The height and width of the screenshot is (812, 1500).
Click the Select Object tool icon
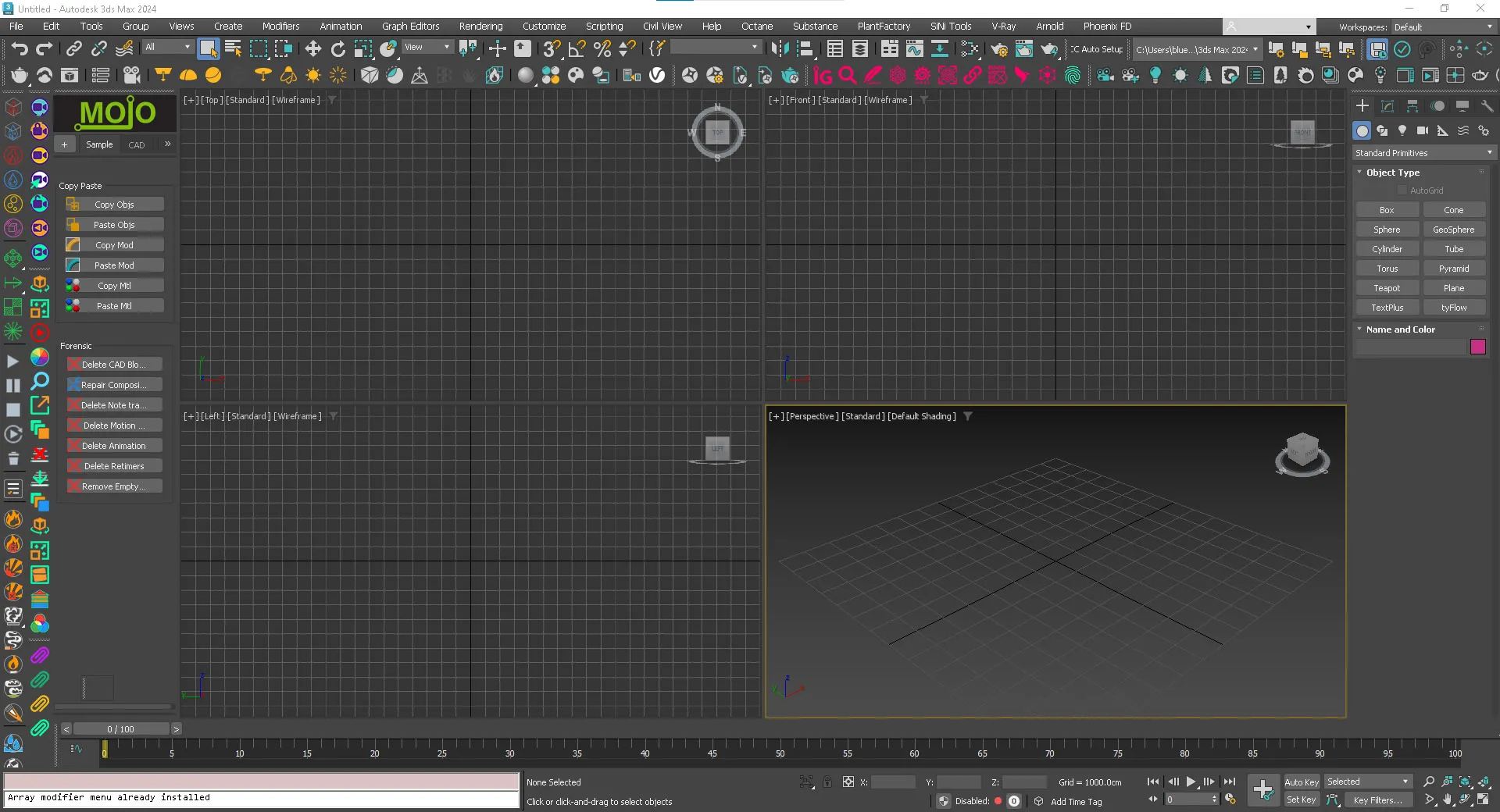[208, 49]
